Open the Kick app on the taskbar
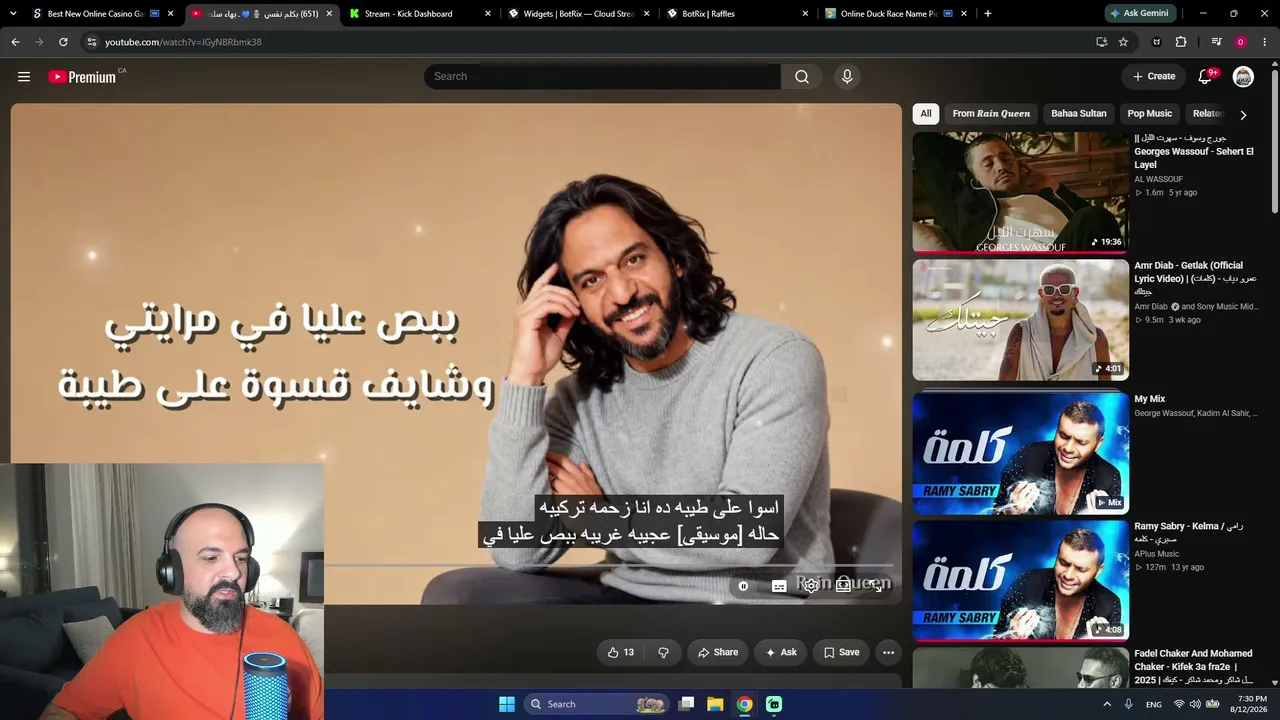This screenshot has height=720, width=1280. [x=774, y=704]
